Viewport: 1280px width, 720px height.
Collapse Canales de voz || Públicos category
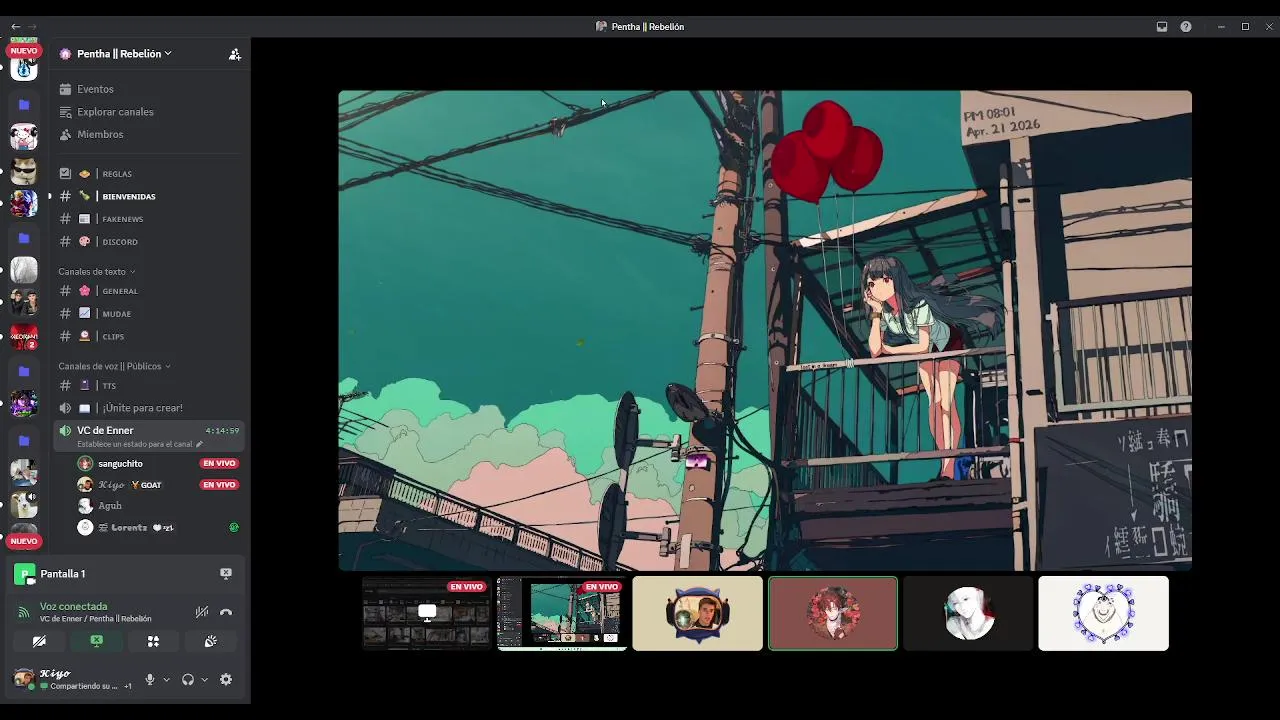(x=114, y=366)
